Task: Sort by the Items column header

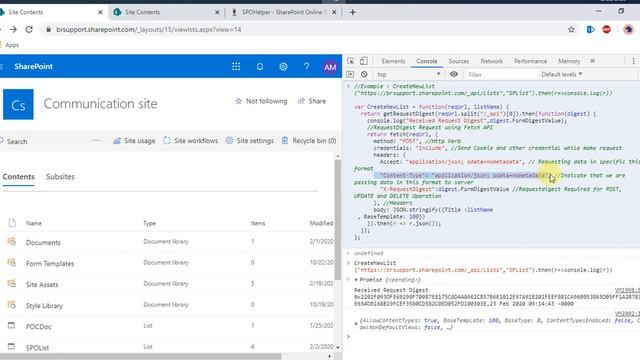Action: pyautogui.click(x=258, y=223)
